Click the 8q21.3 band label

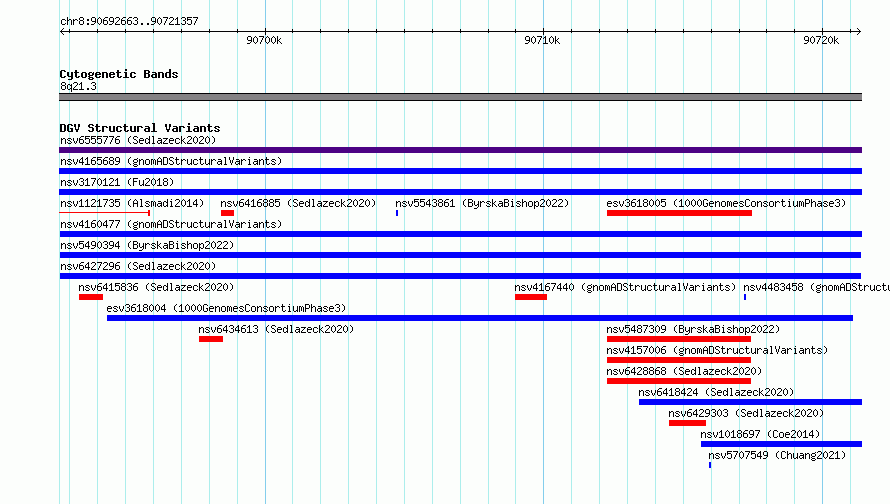click(78, 86)
